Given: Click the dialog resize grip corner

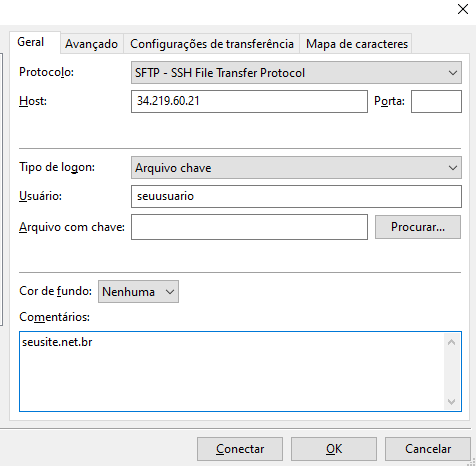Looking at the screenshot, I should click(x=472, y=462).
